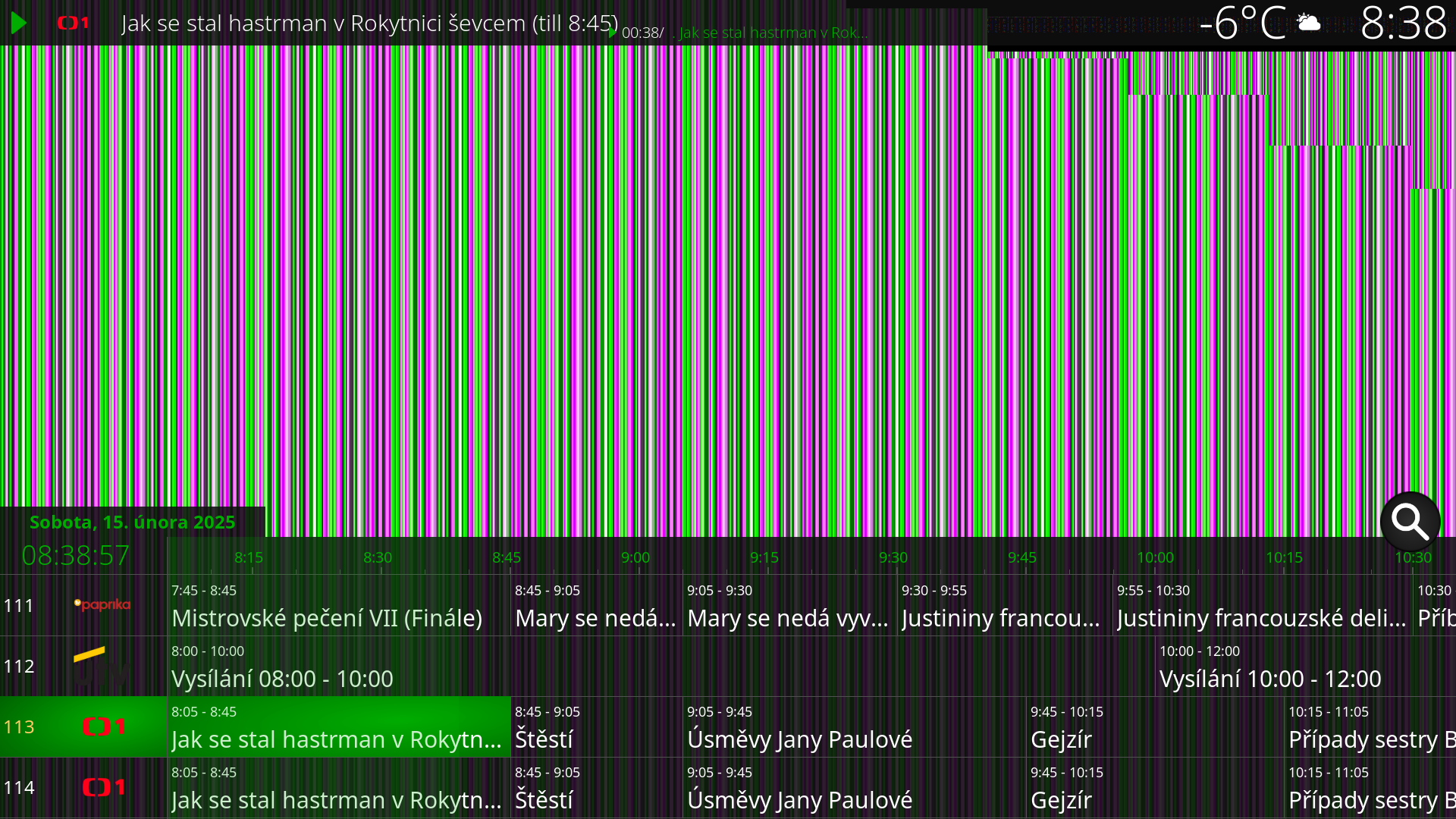Click the green play icon at top left
Screen dimensions: 1456x819
[x=19, y=23]
